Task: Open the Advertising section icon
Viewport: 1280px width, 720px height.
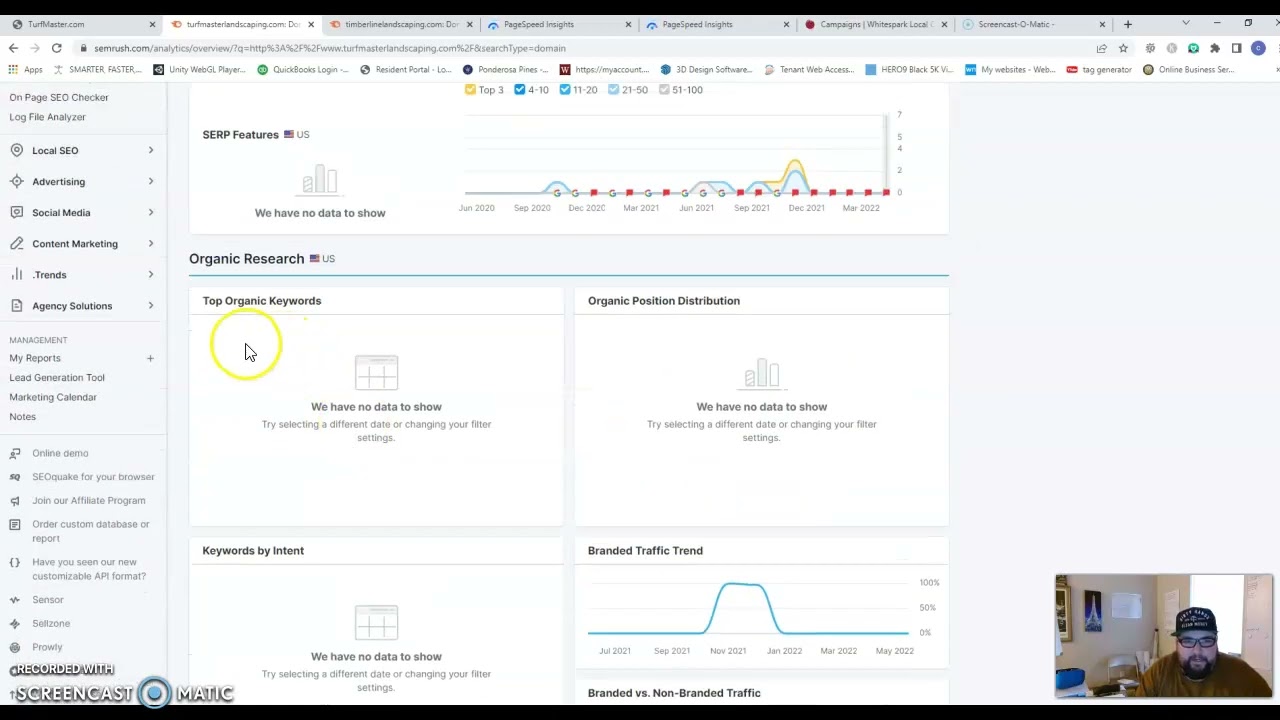Action: (16, 181)
